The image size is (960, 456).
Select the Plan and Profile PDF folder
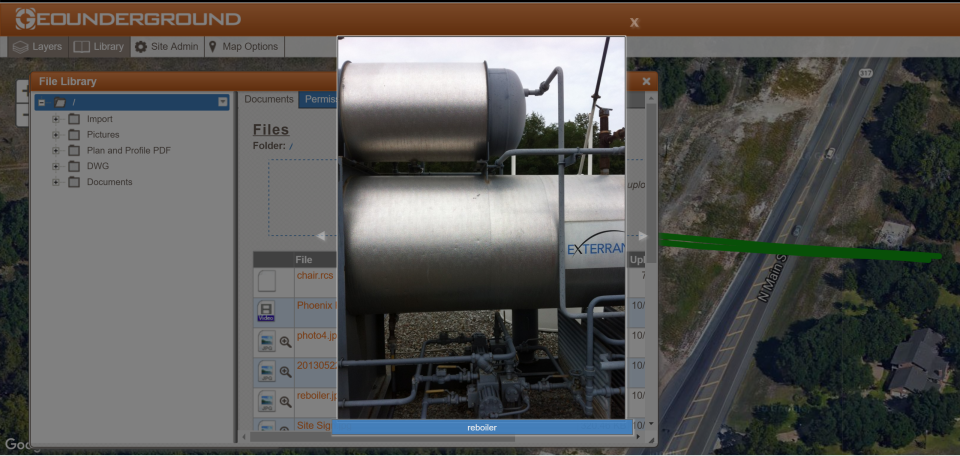click(129, 151)
